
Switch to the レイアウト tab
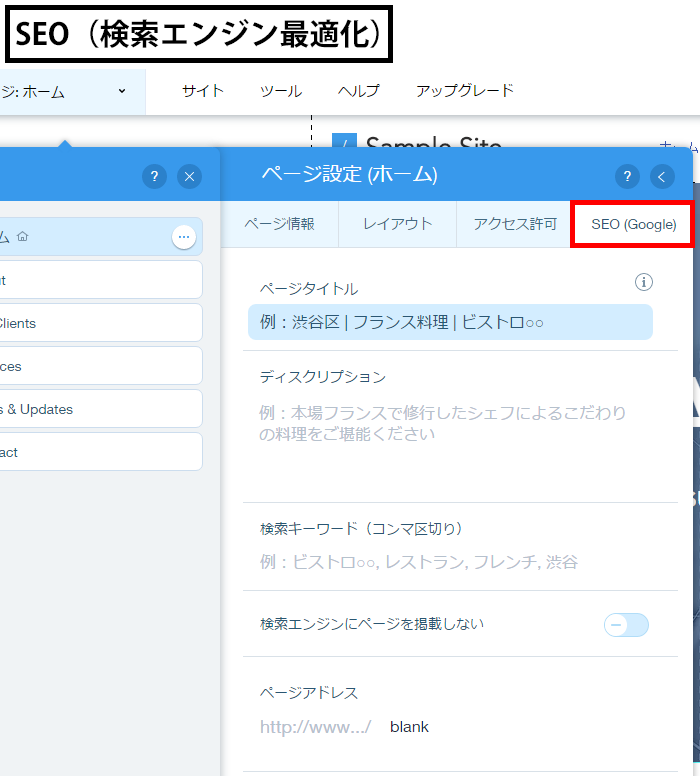point(397,224)
